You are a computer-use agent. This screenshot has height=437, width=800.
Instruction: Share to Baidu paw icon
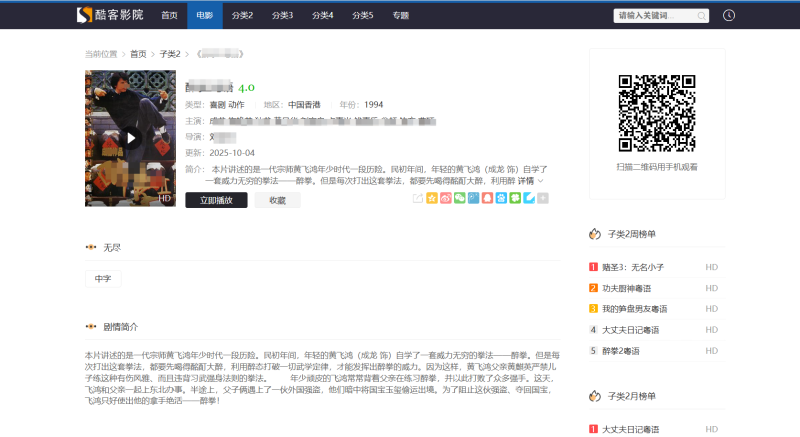(x=501, y=198)
